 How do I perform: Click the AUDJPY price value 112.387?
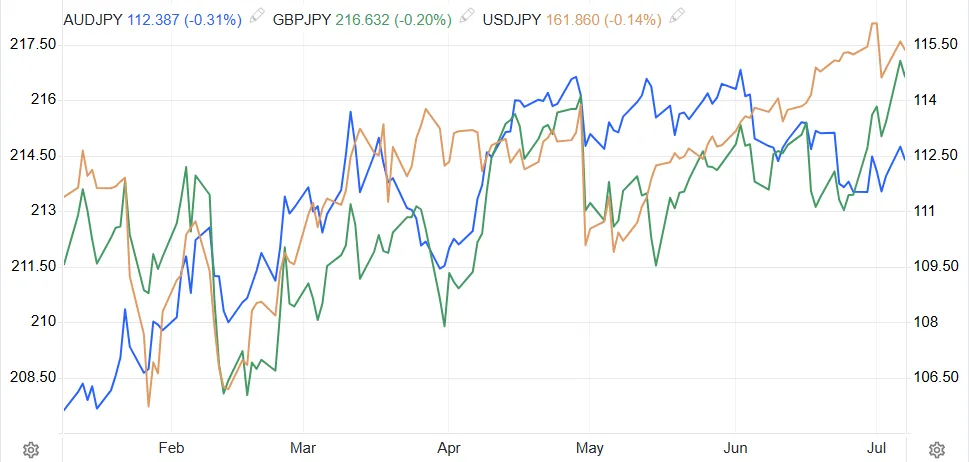[152, 20]
